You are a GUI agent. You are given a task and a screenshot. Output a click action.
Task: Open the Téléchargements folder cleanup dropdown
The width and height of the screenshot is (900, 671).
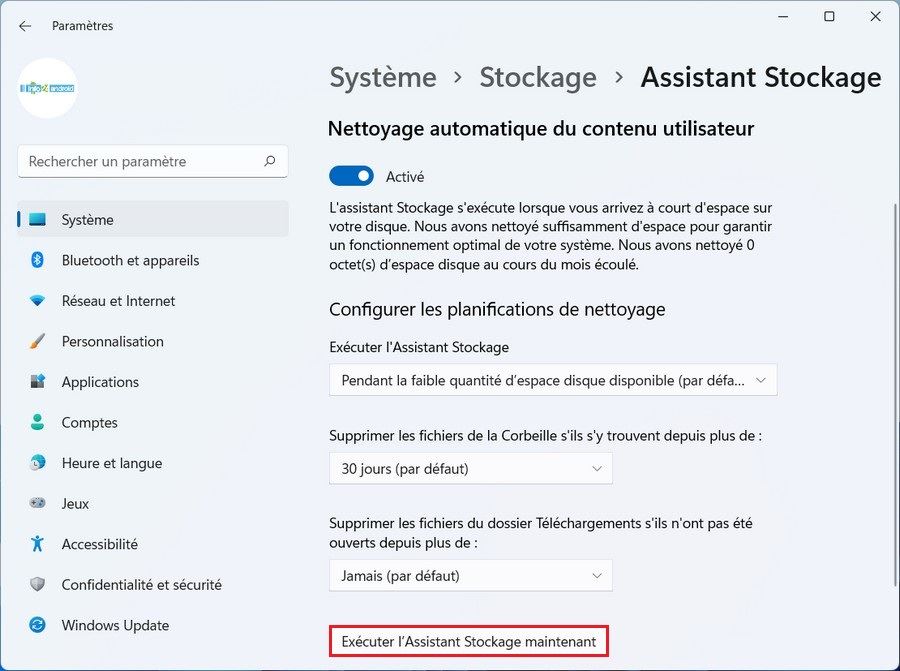click(470, 575)
